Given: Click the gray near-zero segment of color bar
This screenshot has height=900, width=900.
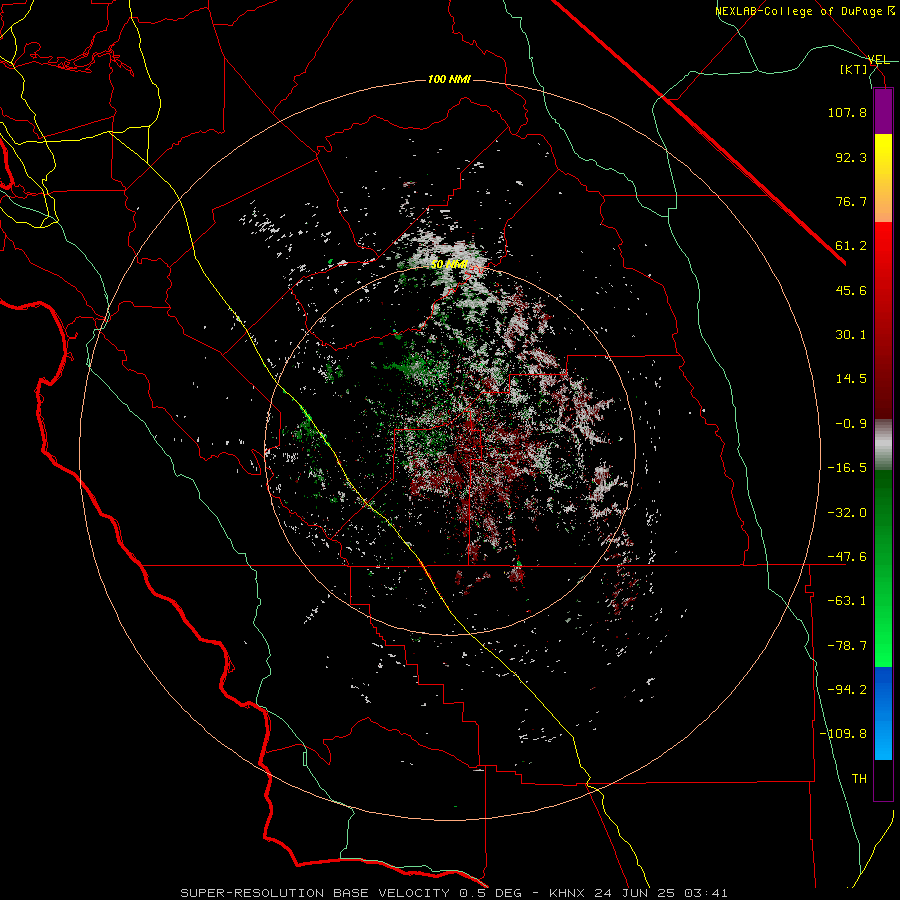Looking at the screenshot, I should 883,444.
